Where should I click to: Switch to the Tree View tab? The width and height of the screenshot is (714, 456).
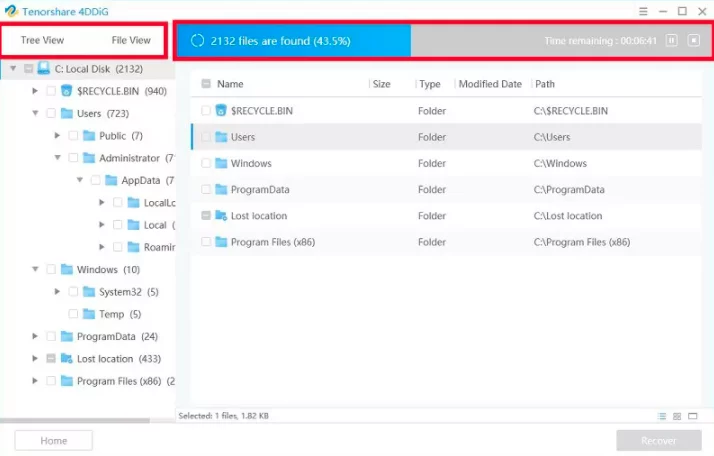tap(42, 40)
